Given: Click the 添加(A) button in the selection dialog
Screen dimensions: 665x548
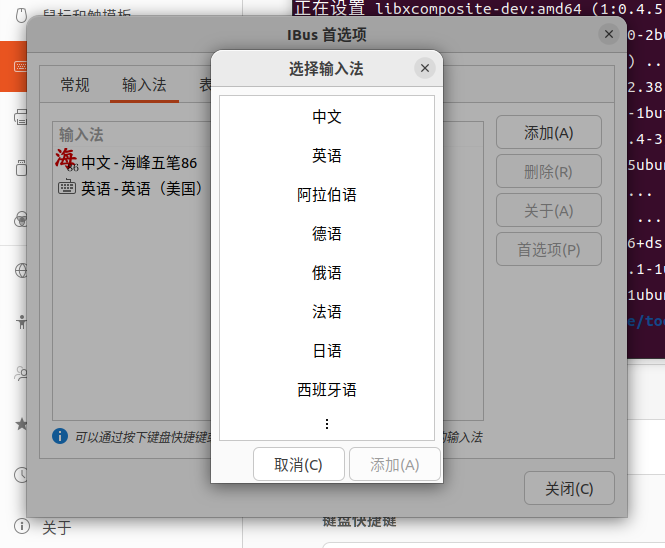Looking at the screenshot, I should coord(395,464).
